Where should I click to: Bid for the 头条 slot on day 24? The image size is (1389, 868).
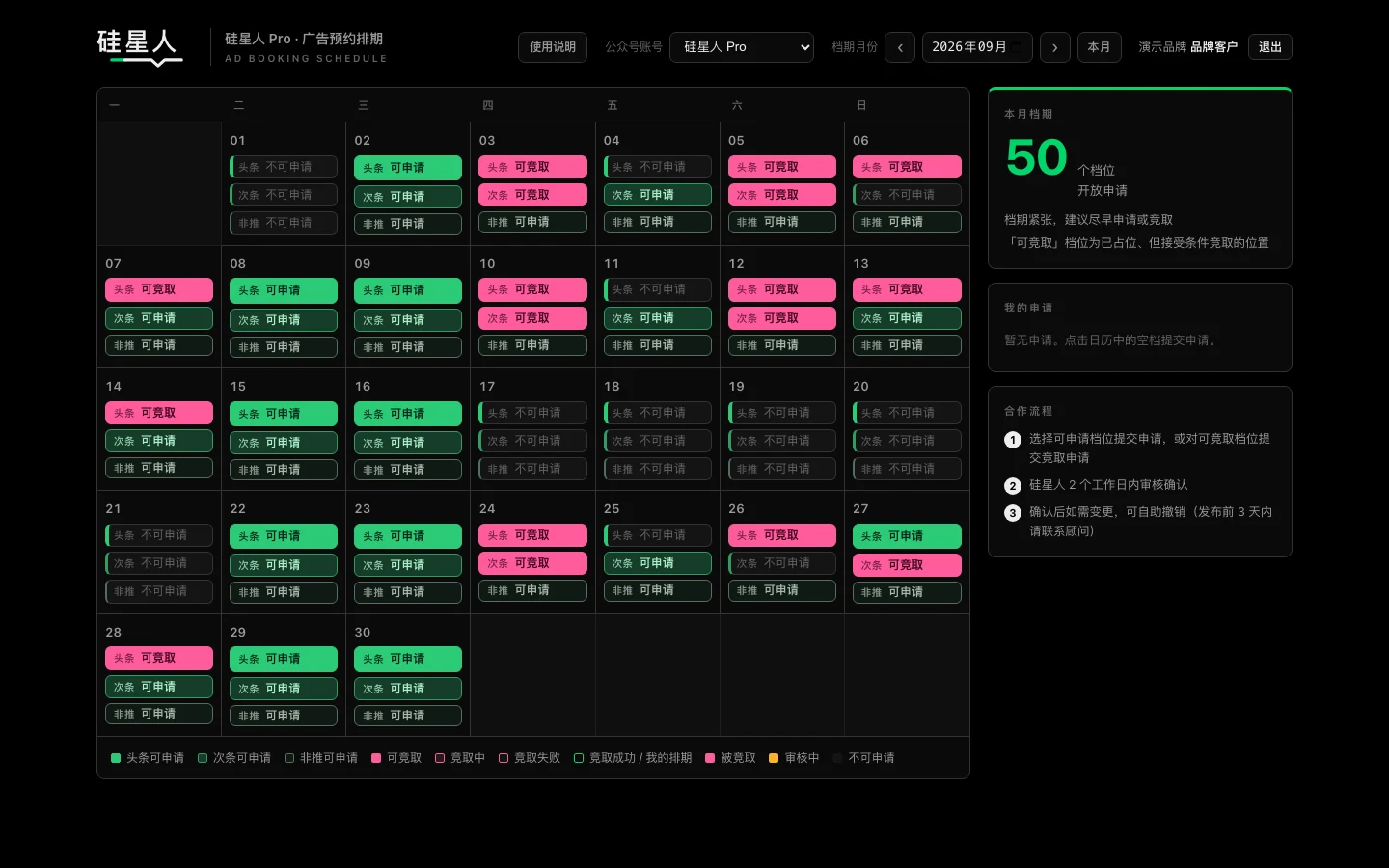click(x=532, y=535)
